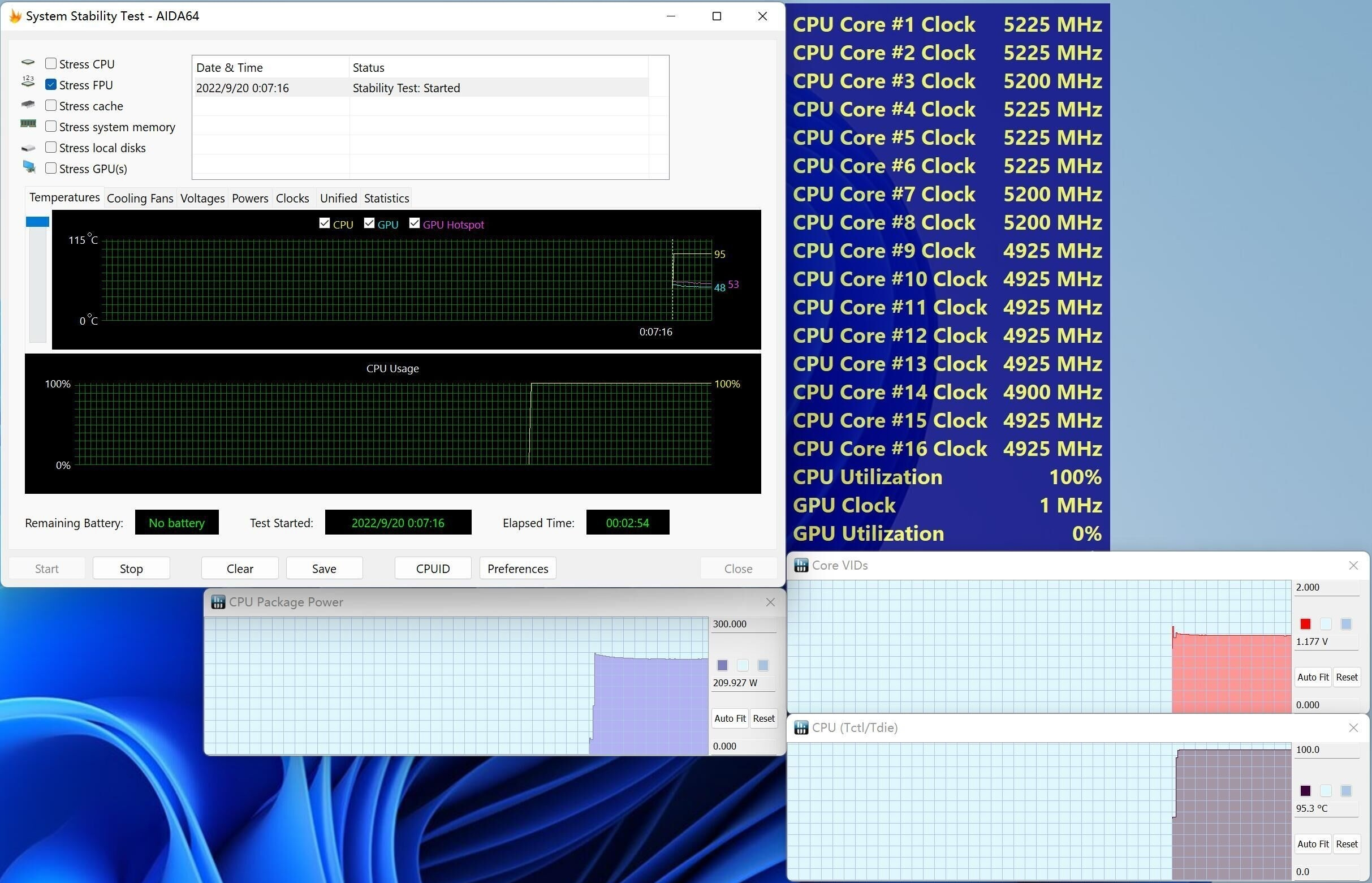This screenshot has height=883, width=1372.
Task: Click the CPU Package Power window icon
Action: 218,602
